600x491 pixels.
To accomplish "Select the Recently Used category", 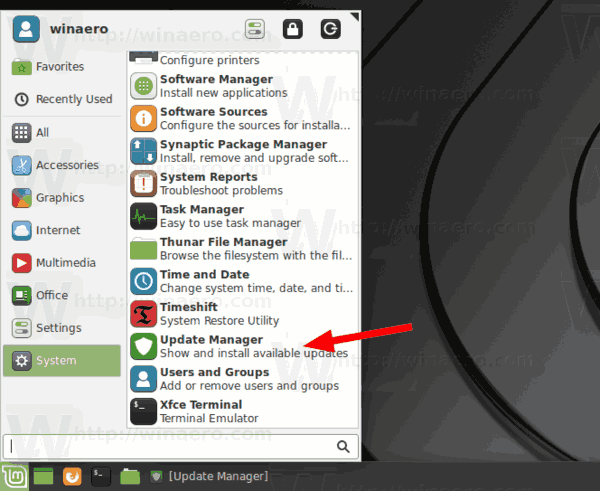I will tap(62, 99).
